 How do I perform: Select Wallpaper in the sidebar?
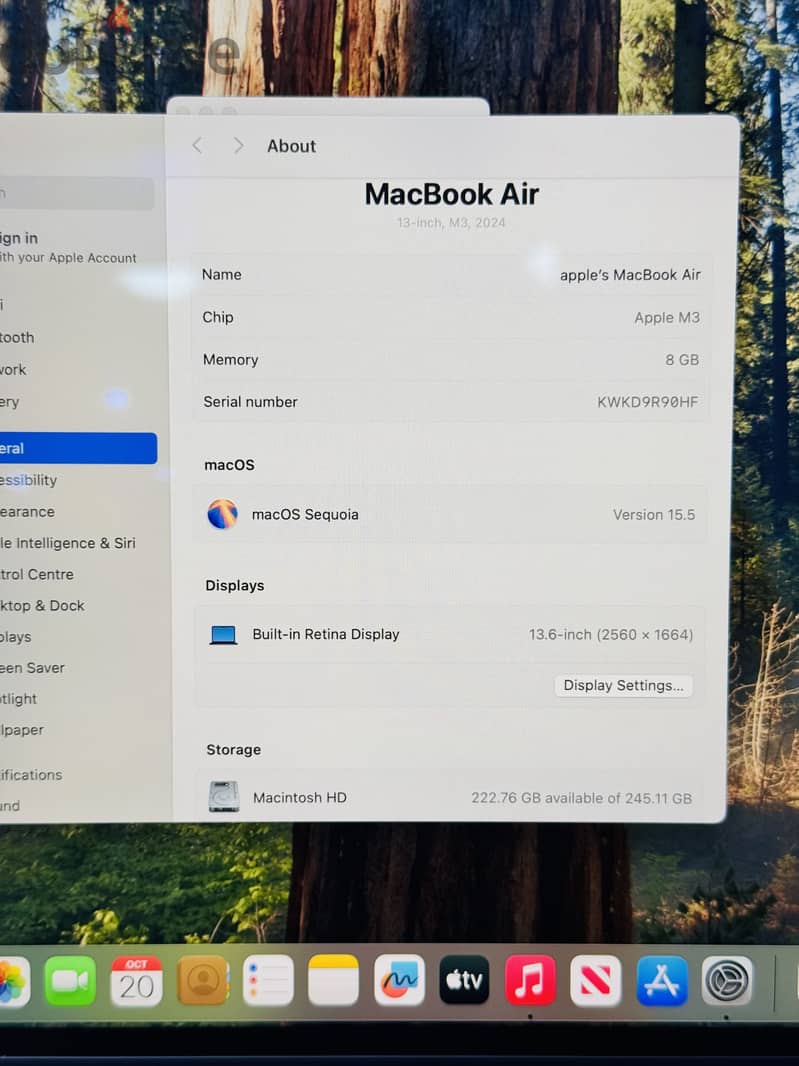[22, 729]
